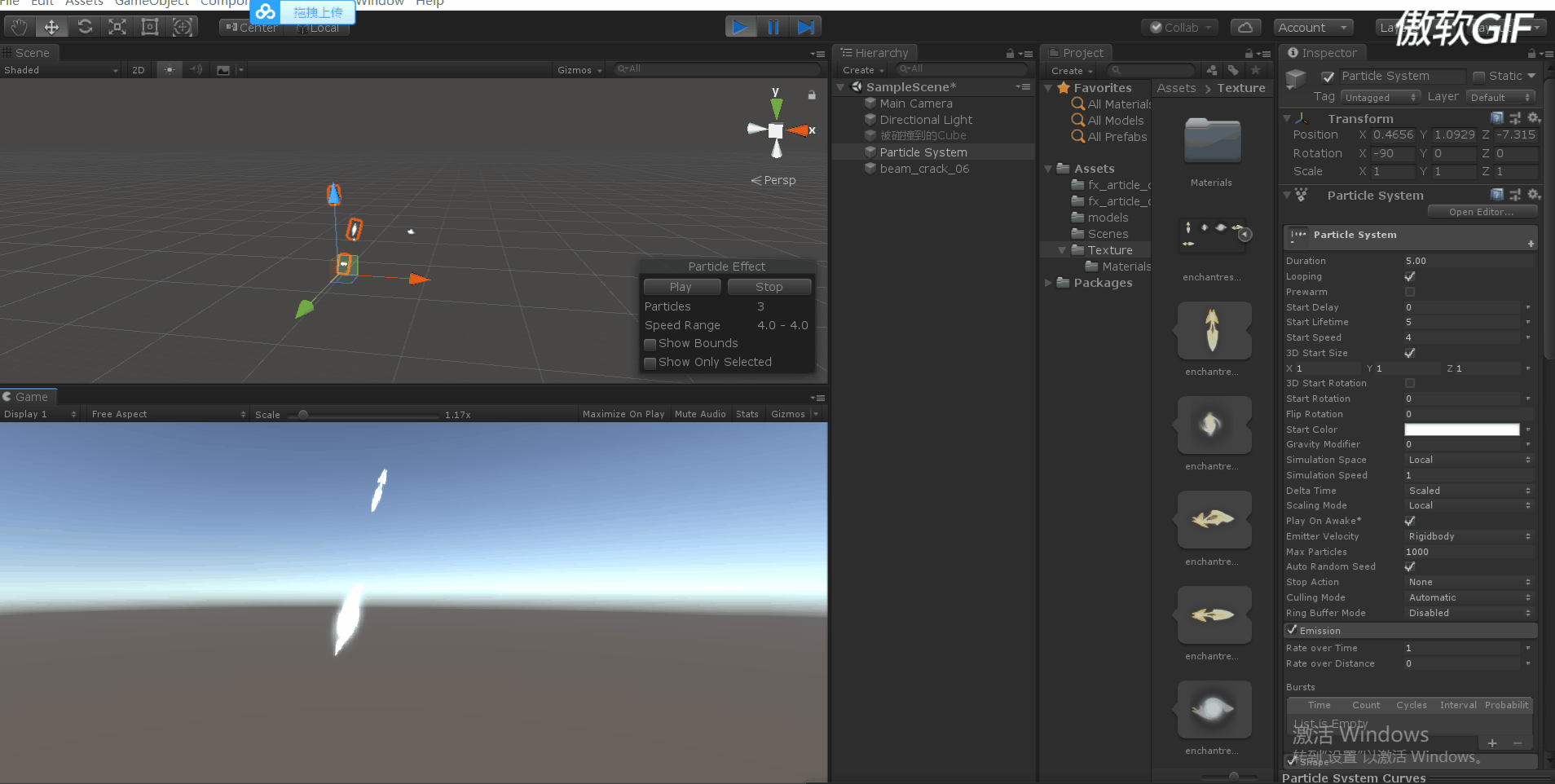Lock the Hierarchy panel

[x=1010, y=53]
